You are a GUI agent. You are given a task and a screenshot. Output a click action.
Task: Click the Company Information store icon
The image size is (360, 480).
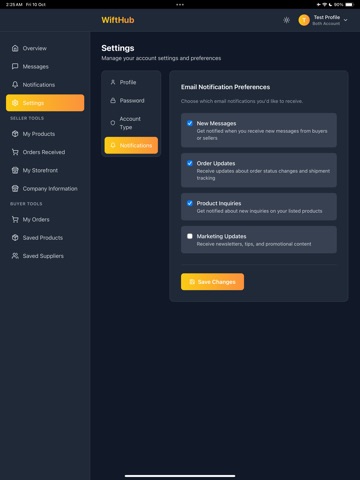tap(15, 188)
